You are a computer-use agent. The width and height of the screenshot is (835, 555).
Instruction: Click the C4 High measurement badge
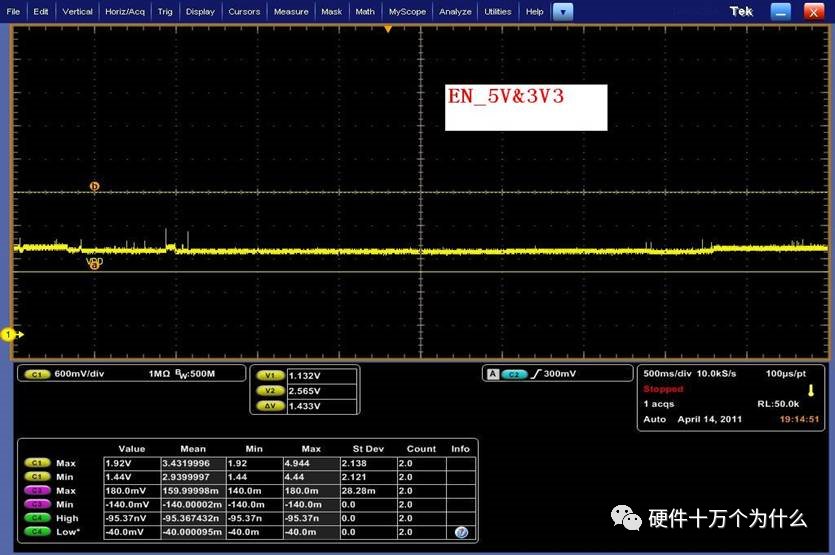click(37, 518)
